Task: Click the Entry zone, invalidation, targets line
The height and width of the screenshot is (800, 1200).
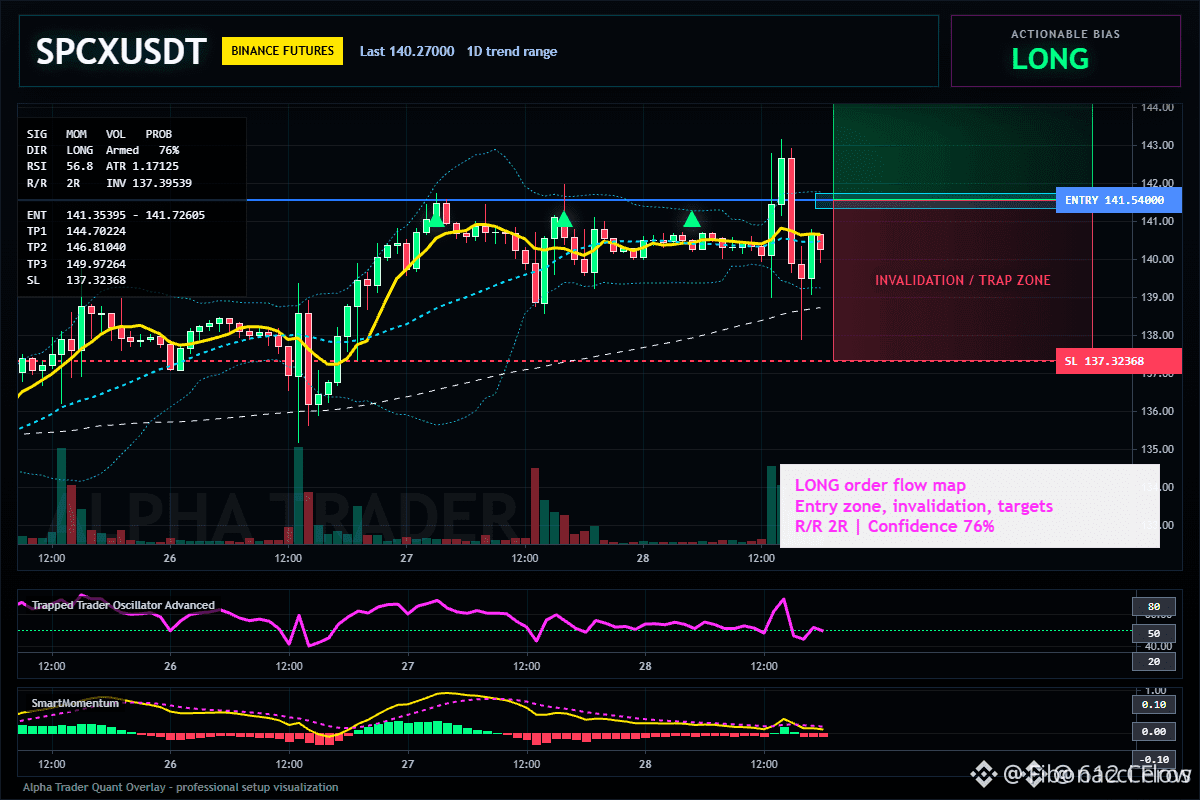Action: point(923,506)
